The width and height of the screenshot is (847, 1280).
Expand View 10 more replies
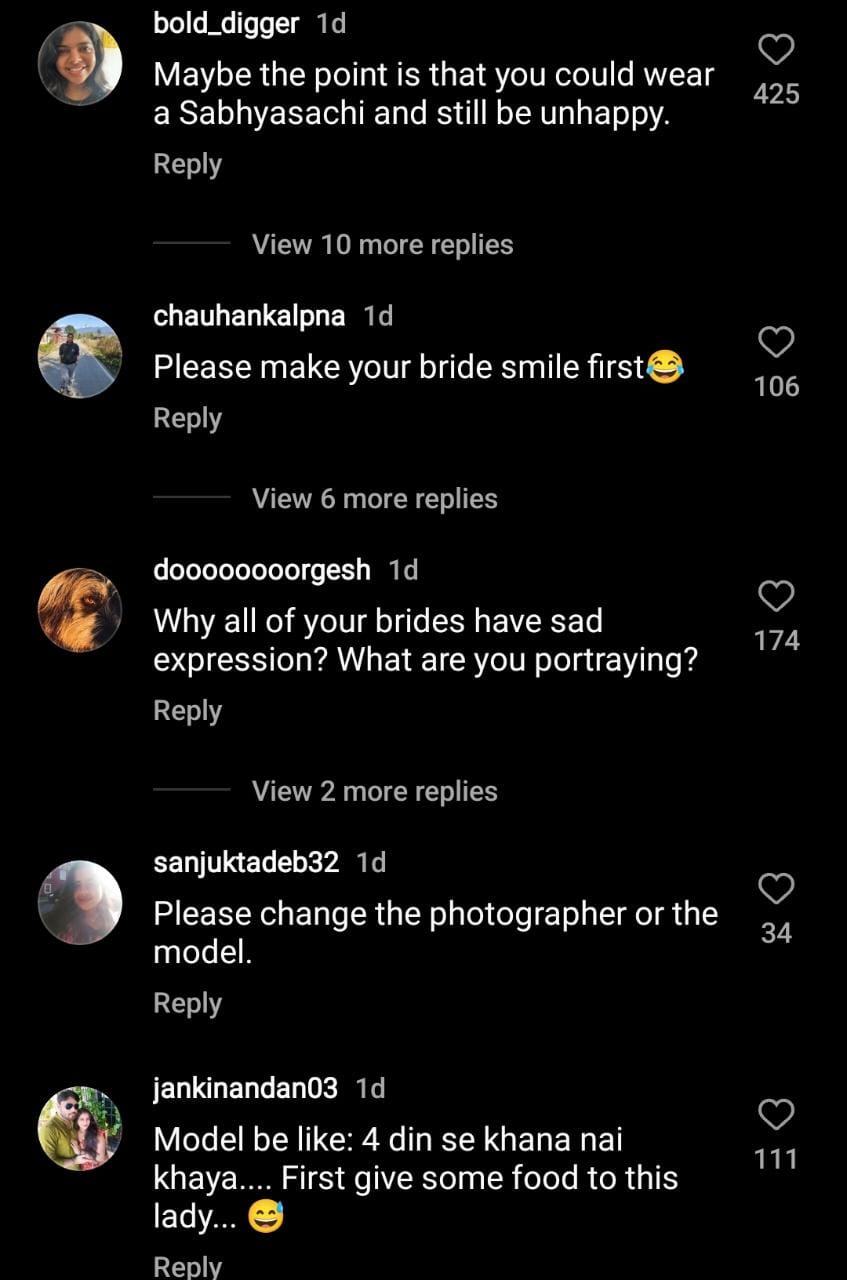pos(382,245)
